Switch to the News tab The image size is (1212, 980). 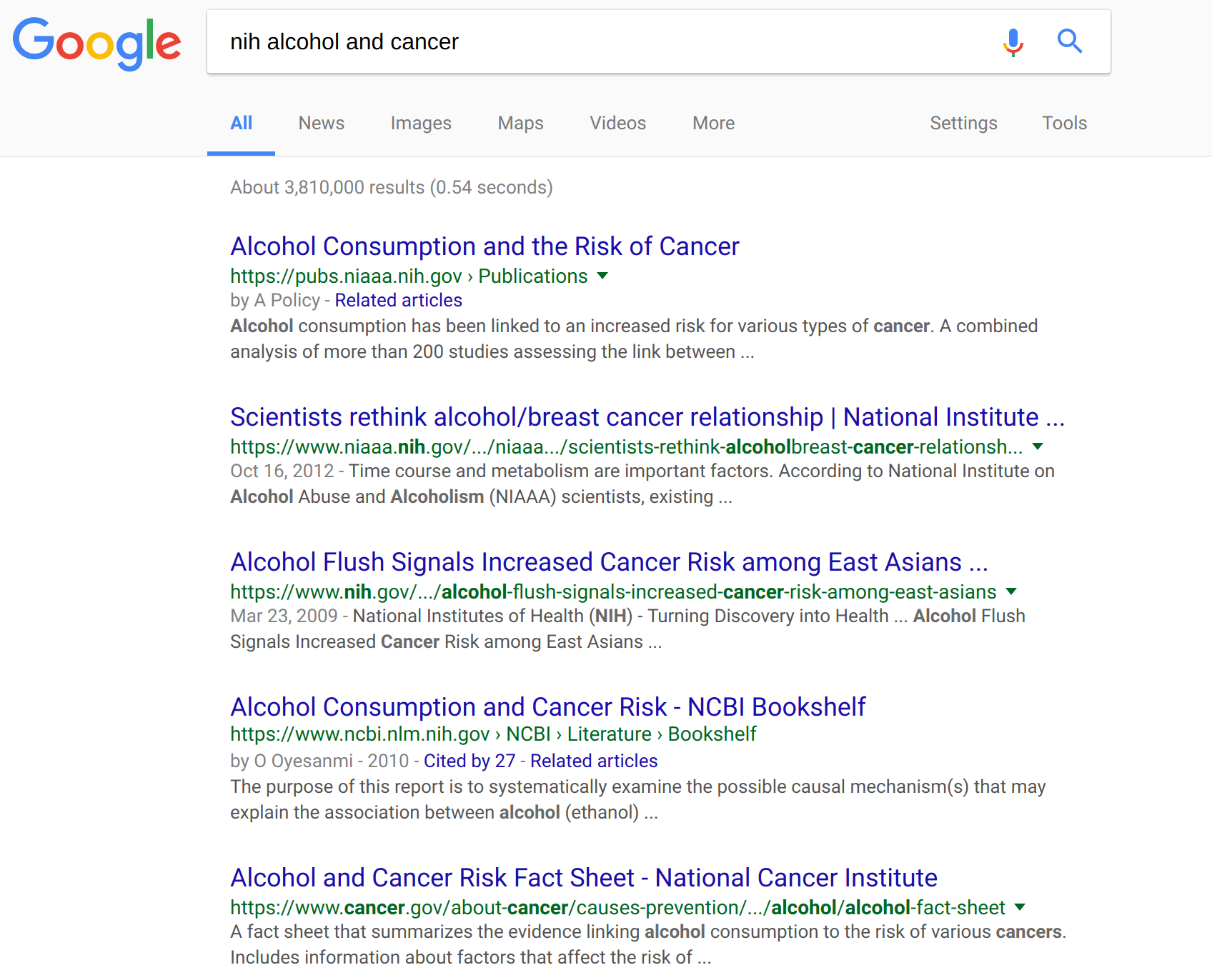pyautogui.click(x=322, y=123)
